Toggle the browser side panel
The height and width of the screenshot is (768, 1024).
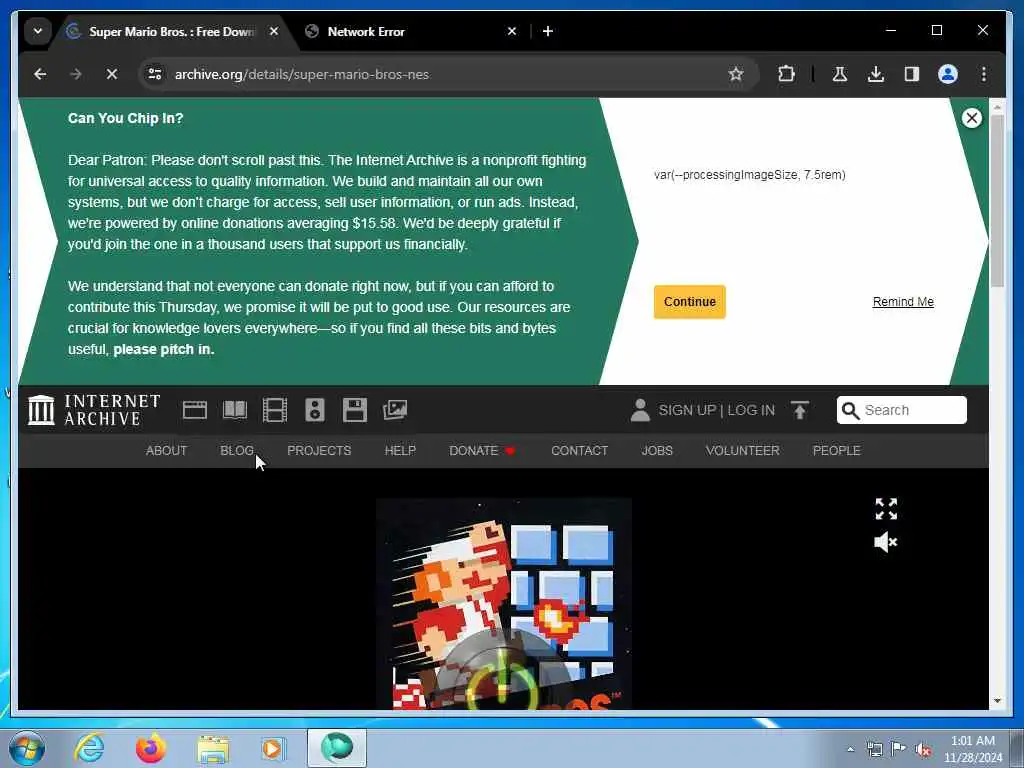point(912,74)
